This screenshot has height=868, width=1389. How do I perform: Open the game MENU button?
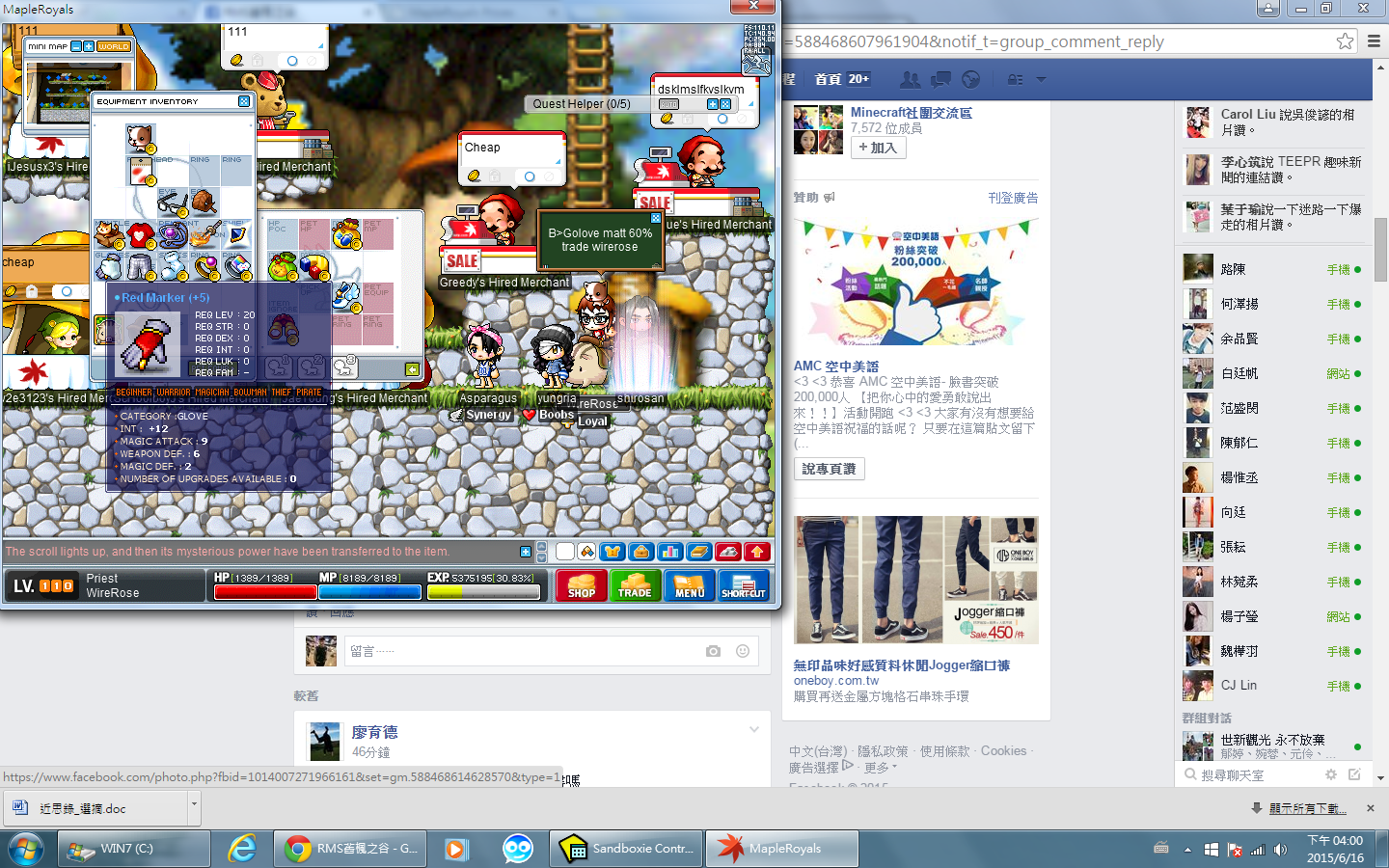(689, 585)
